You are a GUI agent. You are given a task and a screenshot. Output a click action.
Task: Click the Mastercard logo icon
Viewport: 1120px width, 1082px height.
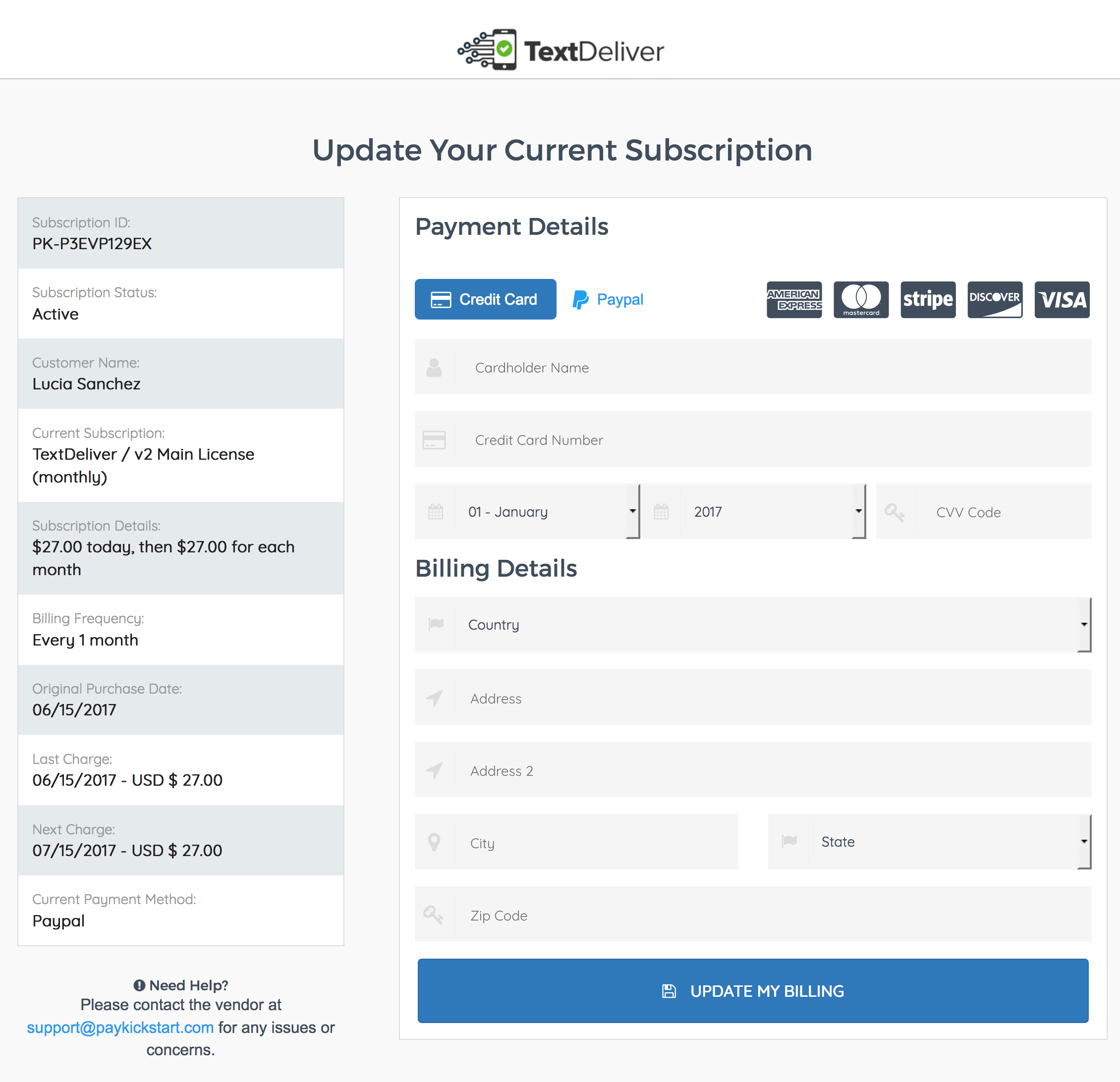tap(861, 299)
